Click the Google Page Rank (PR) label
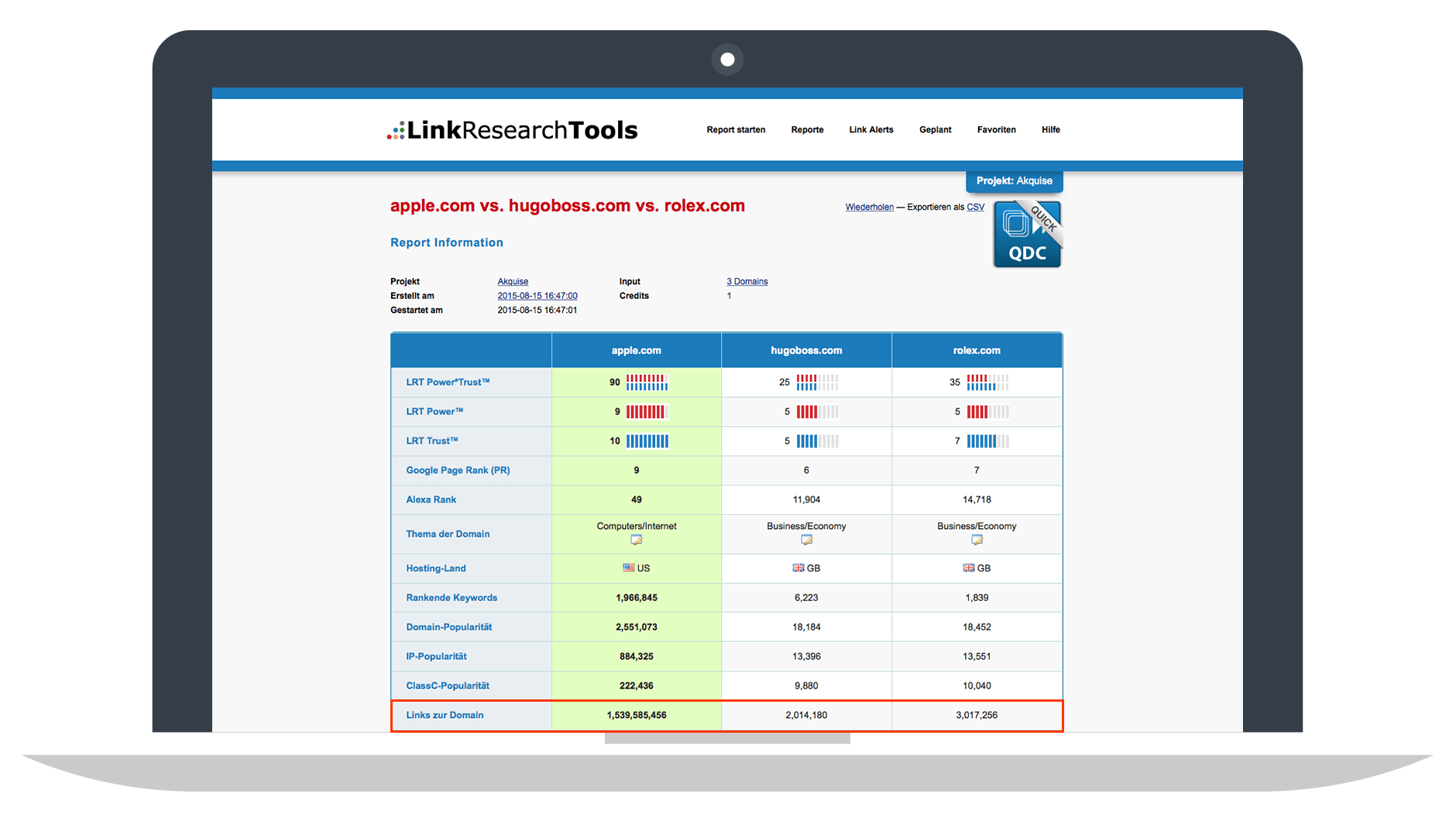This screenshot has height=821, width=1456. pos(458,471)
